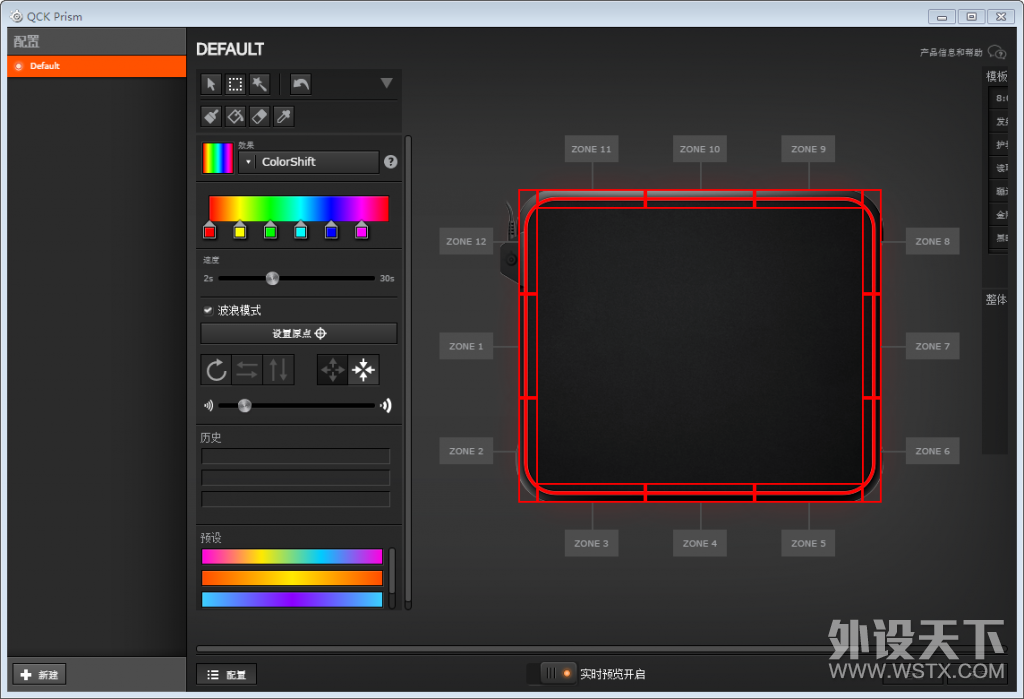Select the arrow selection tool
1024x699 pixels.
pyautogui.click(x=210, y=84)
